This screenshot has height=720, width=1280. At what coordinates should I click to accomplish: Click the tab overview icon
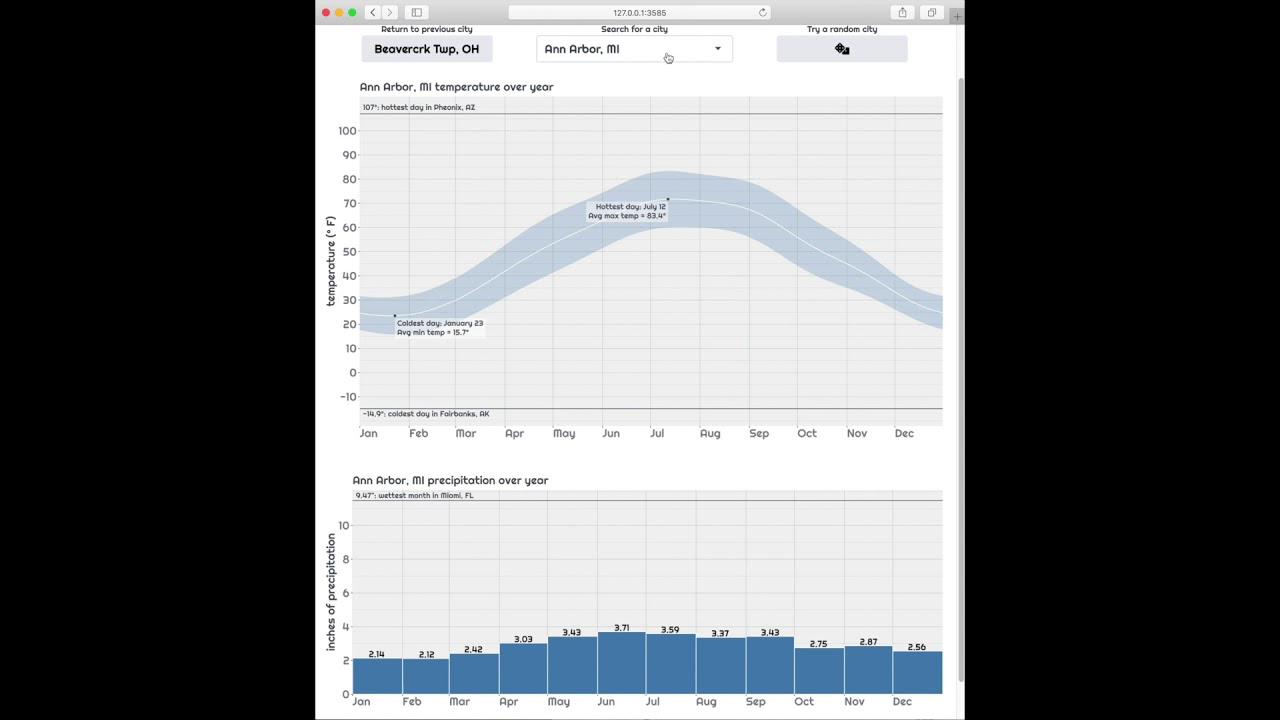point(931,12)
